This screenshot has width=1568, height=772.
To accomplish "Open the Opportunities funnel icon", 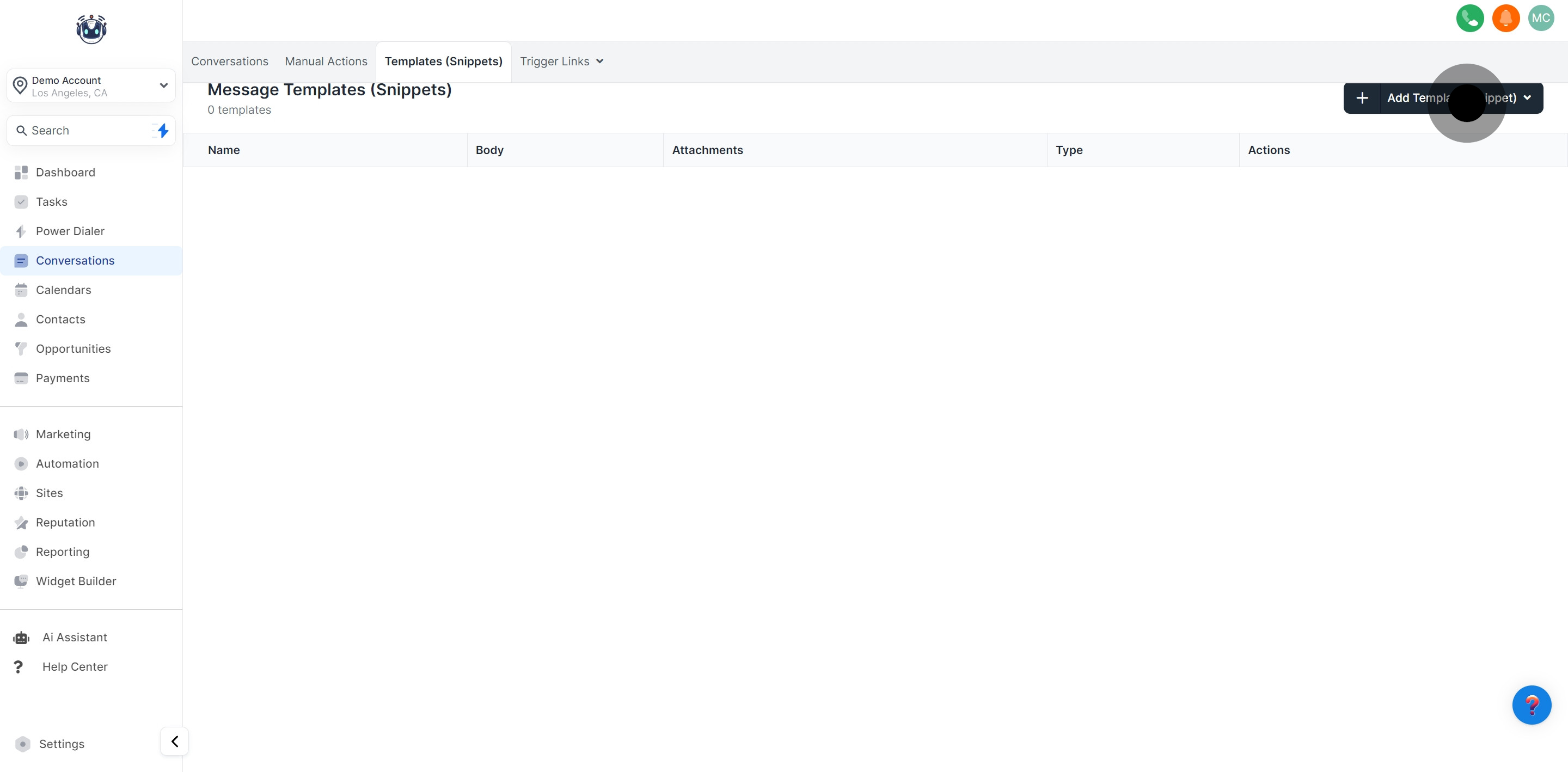I will pos(21,348).
